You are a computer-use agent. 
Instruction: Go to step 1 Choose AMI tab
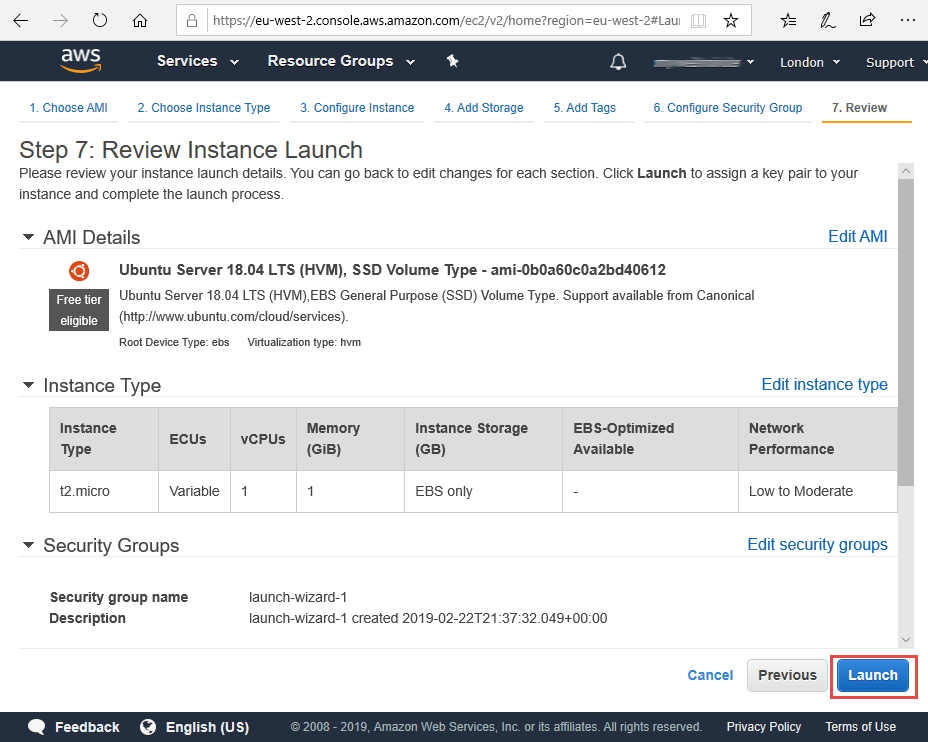pos(69,108)
